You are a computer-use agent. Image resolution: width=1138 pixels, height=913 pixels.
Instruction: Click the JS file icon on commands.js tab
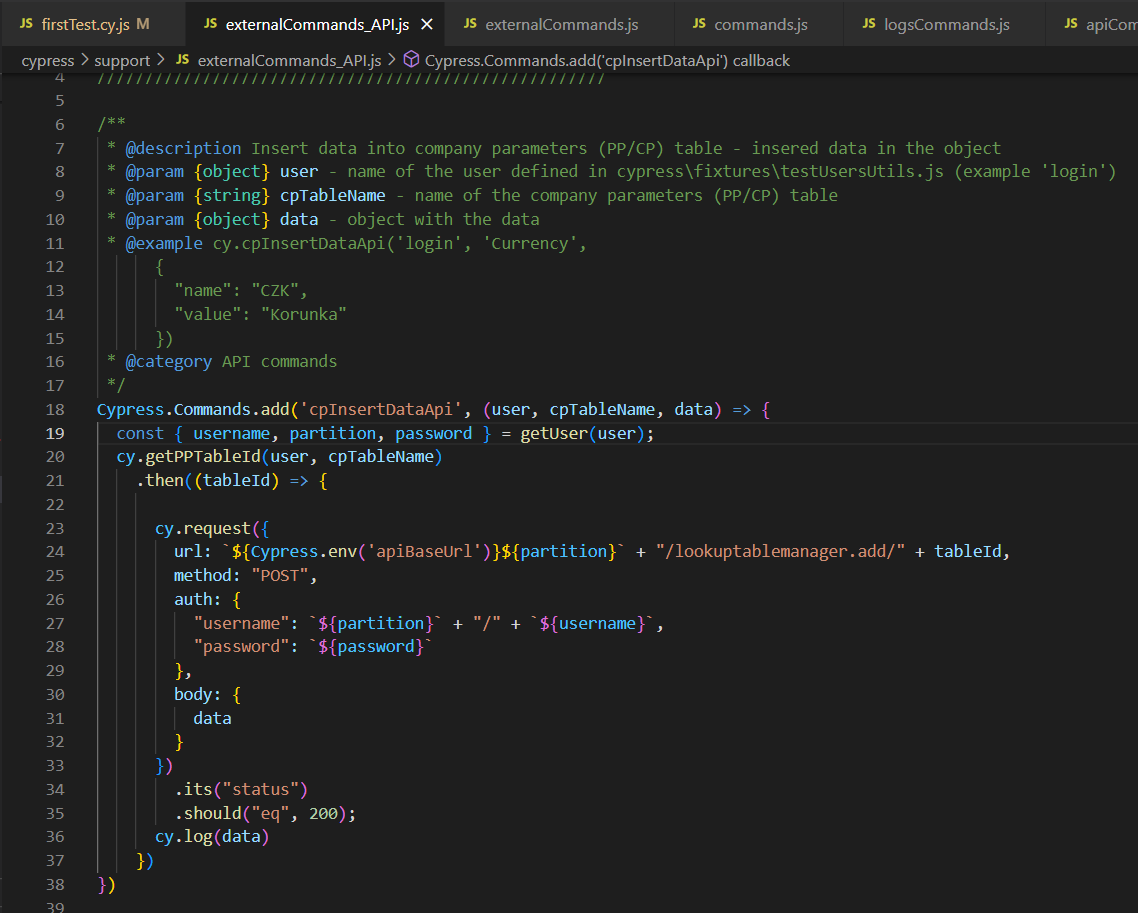(x=698, y=24)
